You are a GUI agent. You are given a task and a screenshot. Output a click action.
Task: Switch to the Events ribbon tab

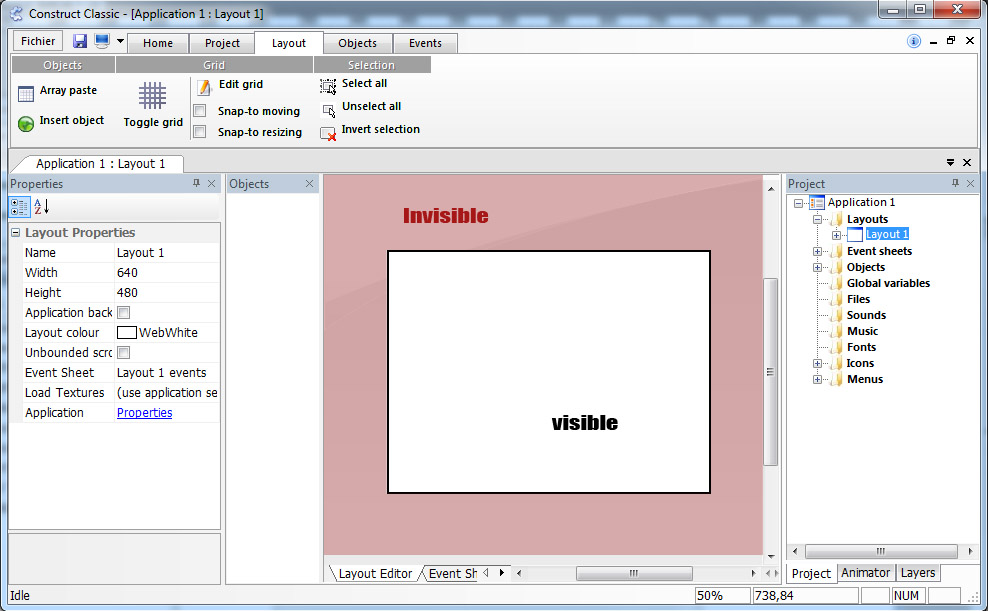[x=425, y=42]
